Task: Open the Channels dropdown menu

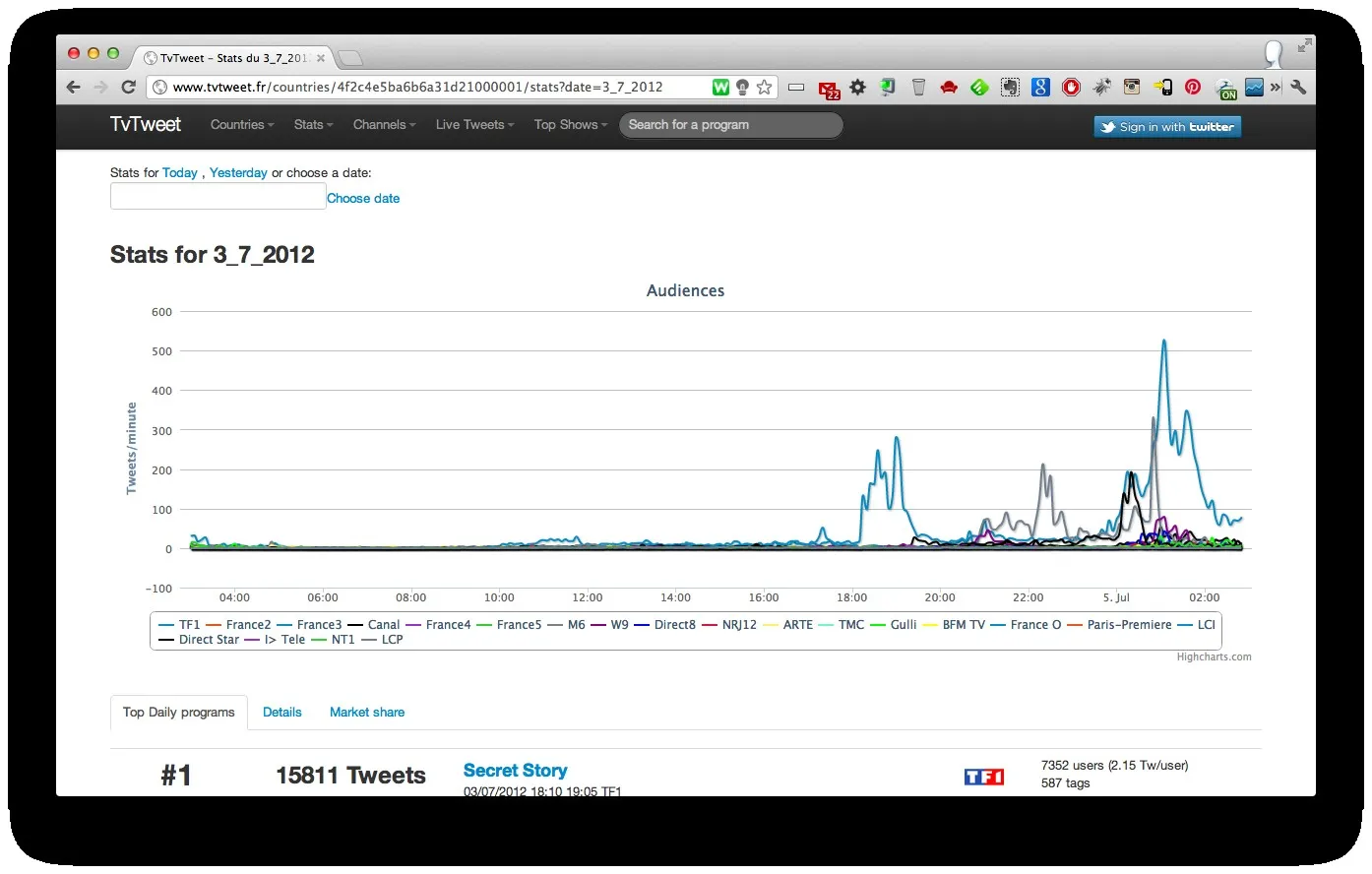Action: (x=385, y=125)
